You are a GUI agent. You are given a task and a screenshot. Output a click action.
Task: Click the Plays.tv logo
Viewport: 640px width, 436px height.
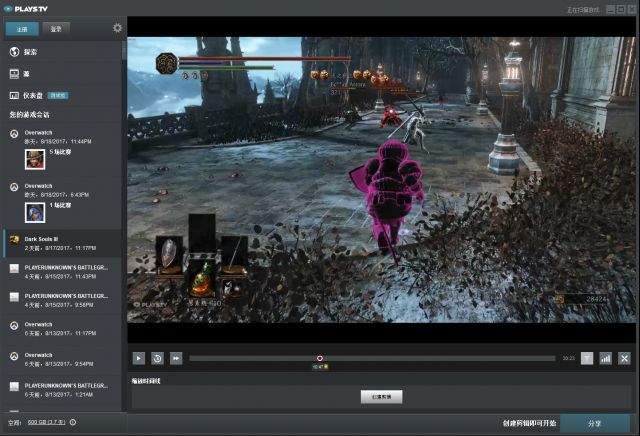click(25, 9)
